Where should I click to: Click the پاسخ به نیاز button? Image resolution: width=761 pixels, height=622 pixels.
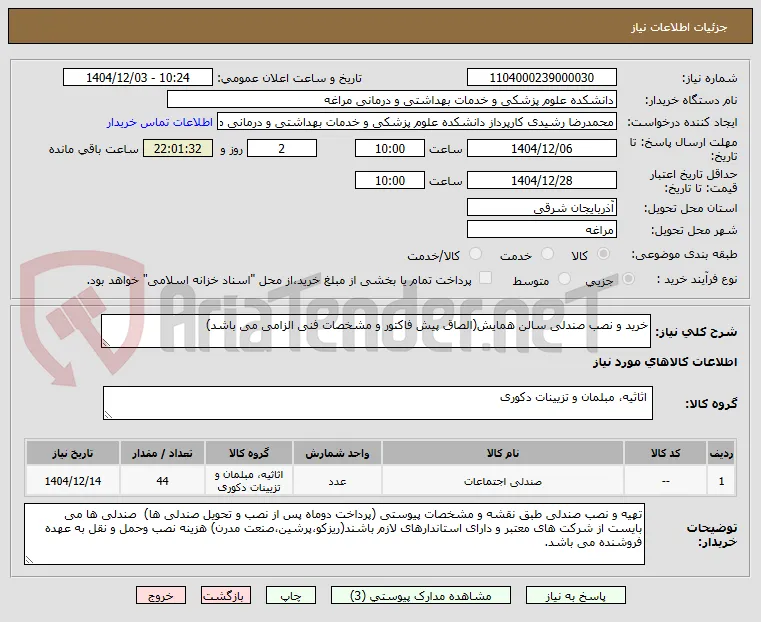(576, 595)
